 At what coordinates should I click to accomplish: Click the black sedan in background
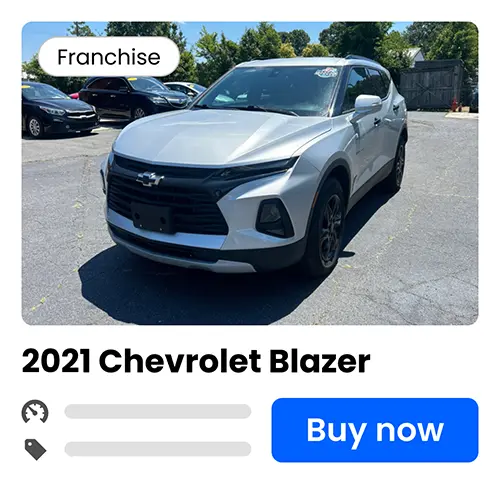point(58,110)
